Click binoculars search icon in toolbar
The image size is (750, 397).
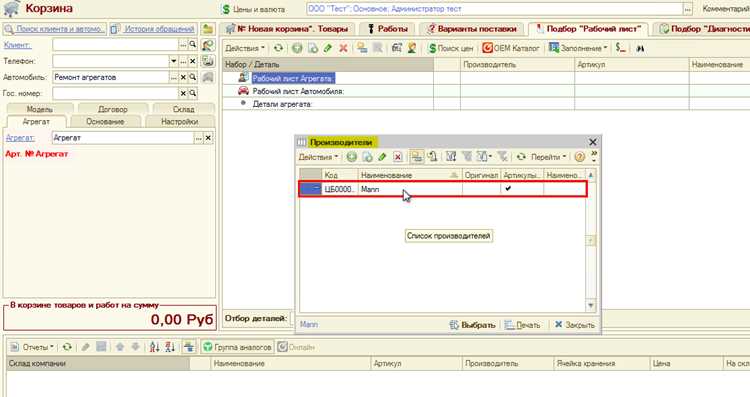pos(640,48)
